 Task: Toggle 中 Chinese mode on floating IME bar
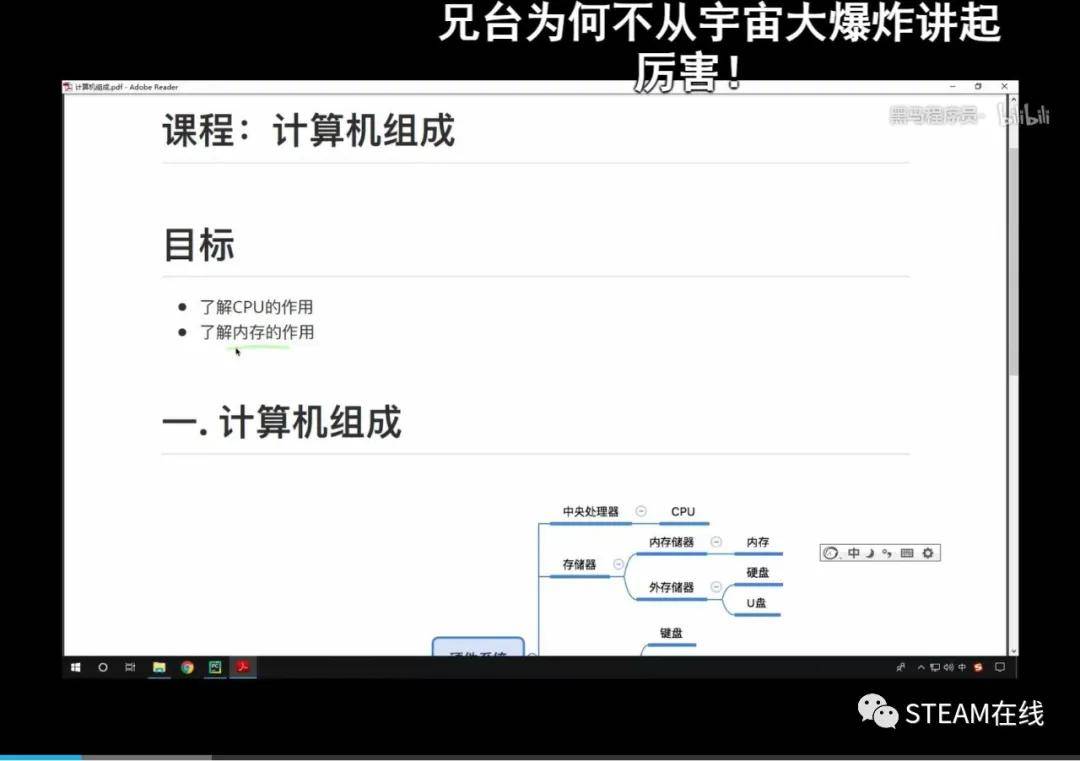pyautogui.click(x=854, y=553)
